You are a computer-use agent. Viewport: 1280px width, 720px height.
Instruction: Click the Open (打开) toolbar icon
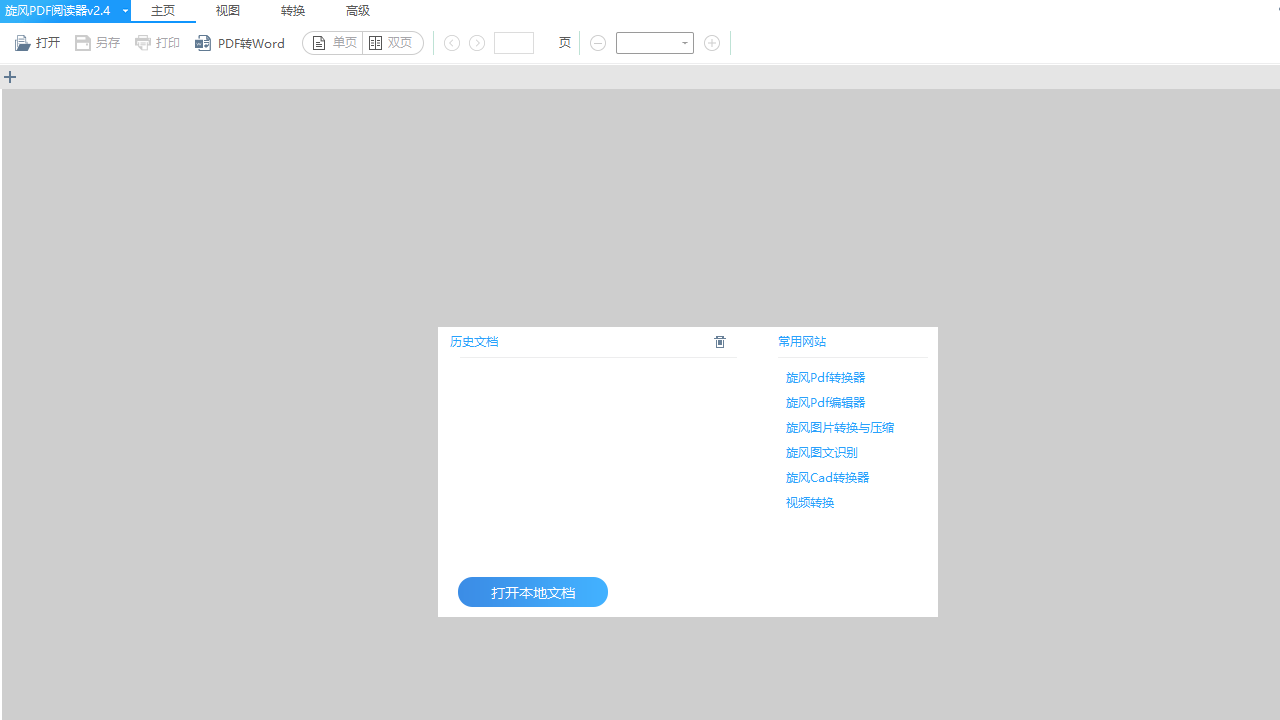[23, 43]
